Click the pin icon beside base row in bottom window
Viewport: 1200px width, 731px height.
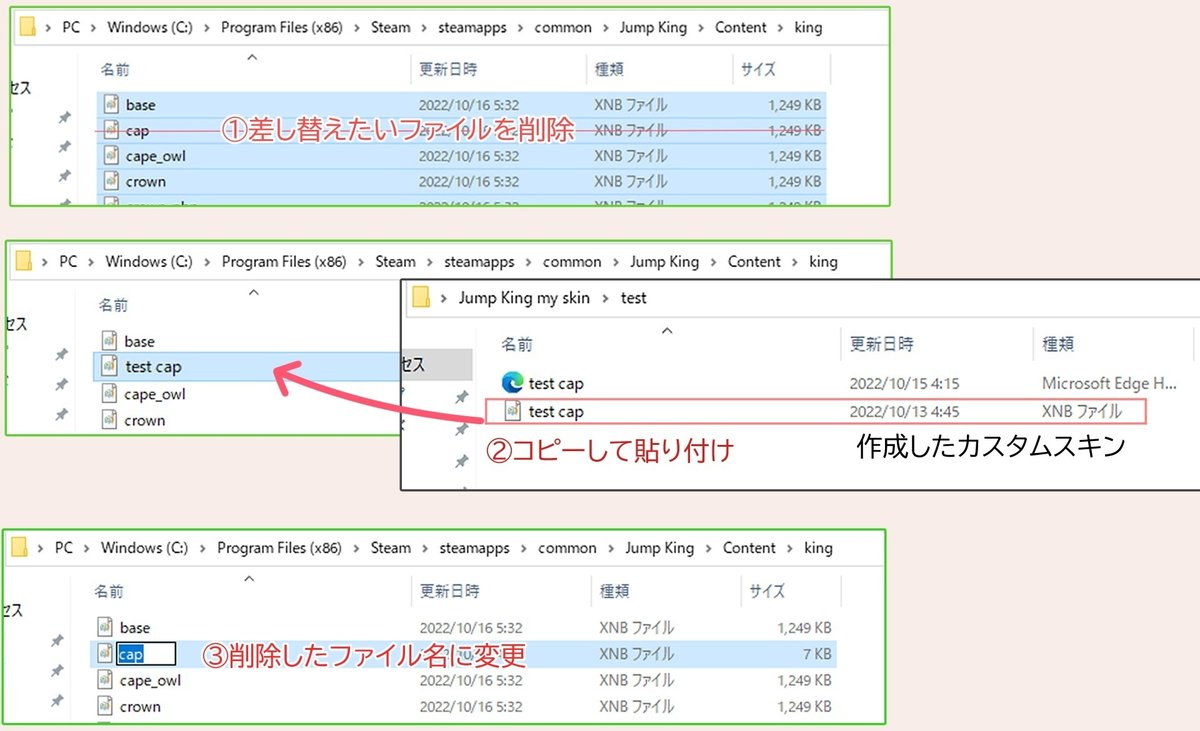(58, 641)
